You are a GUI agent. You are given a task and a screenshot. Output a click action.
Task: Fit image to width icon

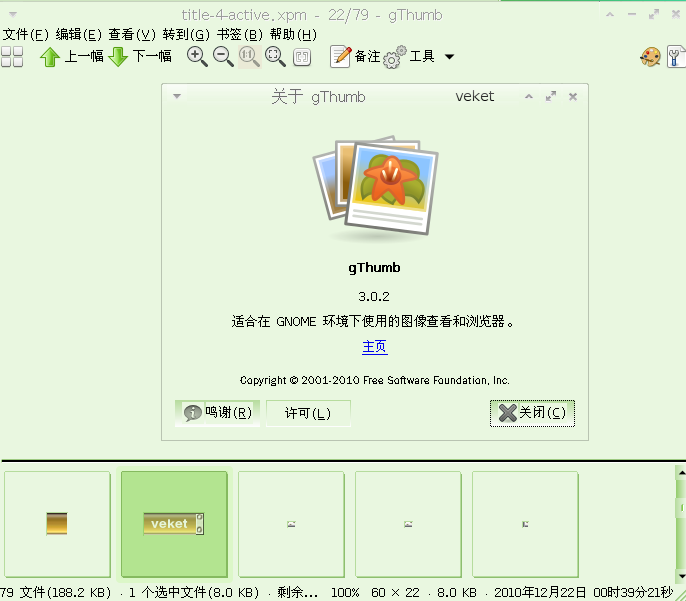pyautogui.click(x=302, y=57)
